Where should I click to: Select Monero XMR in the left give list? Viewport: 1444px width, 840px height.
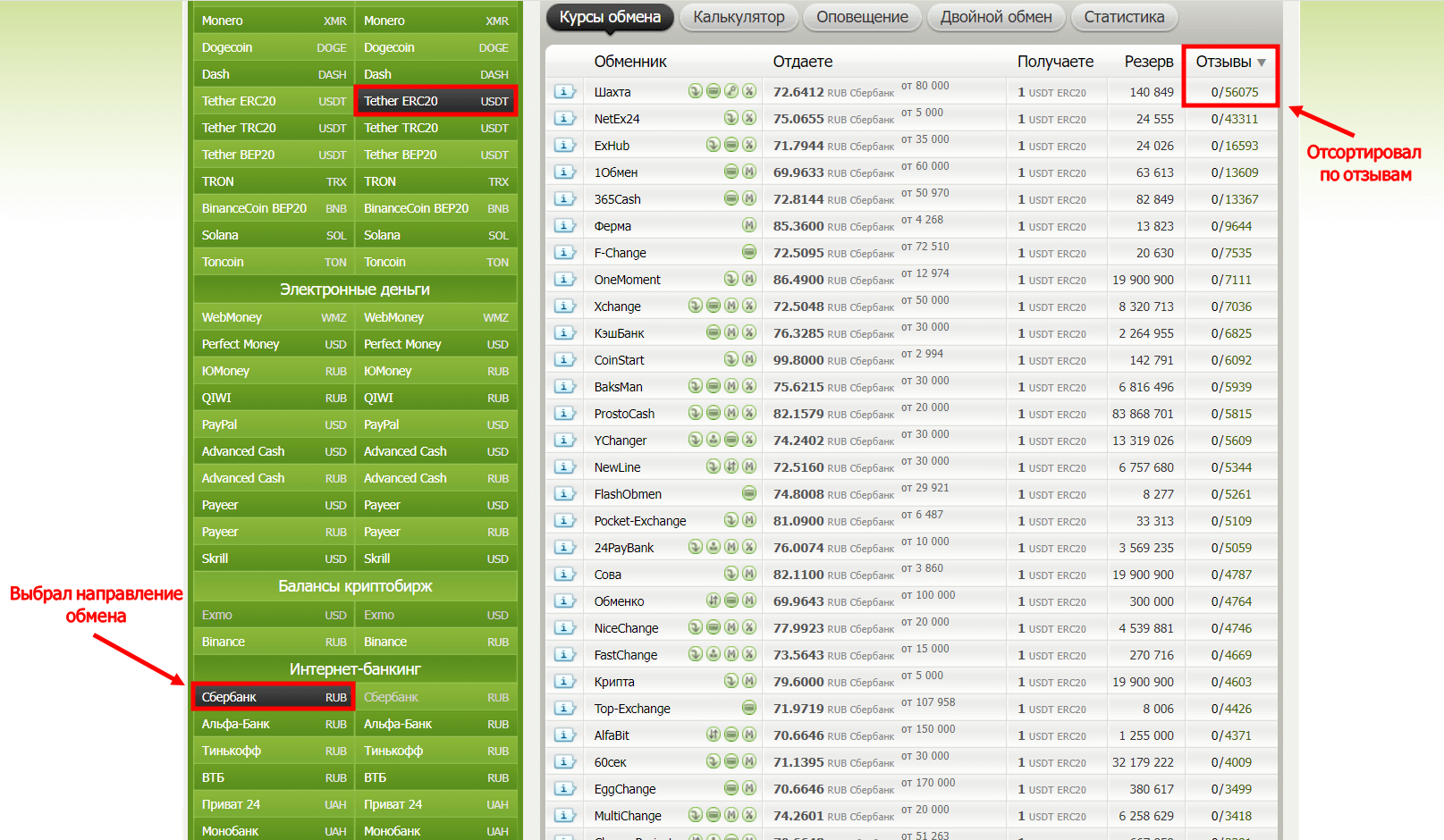point(274,21)
